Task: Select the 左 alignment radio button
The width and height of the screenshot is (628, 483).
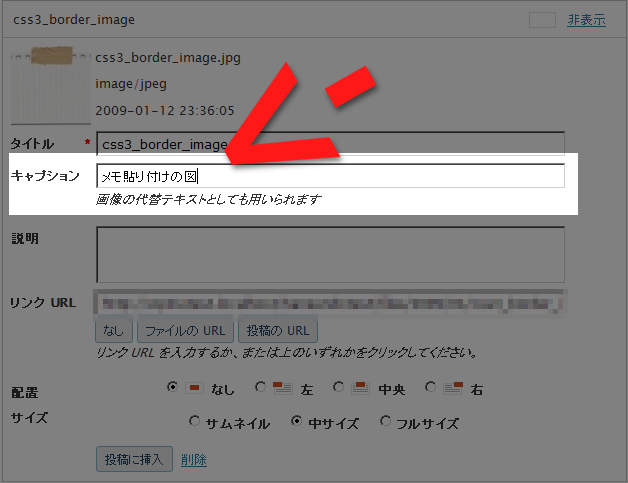Action: [x=261, y=387]
